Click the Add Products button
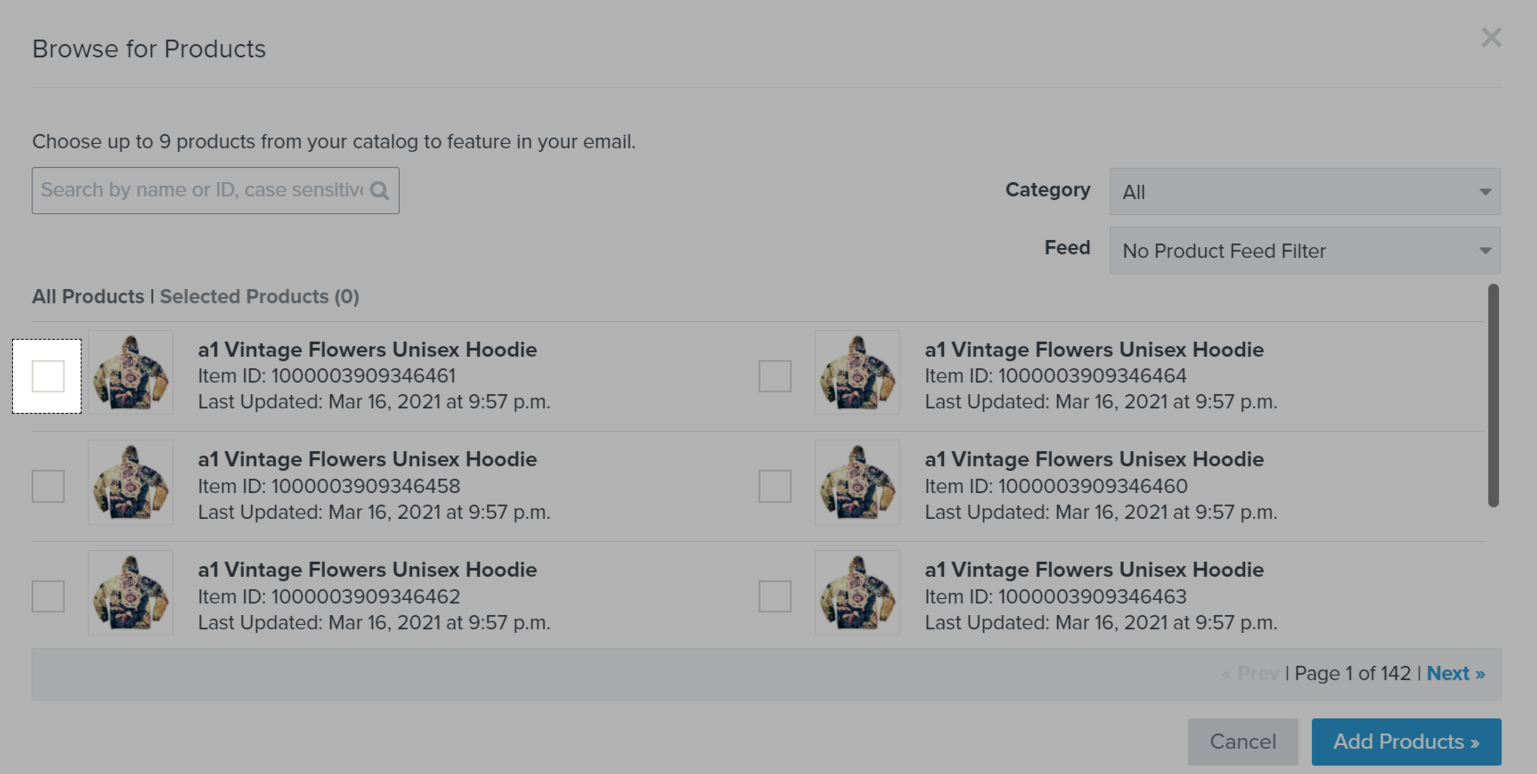The width and height of the screenshot is (1537, 774). click(x=1406, y=741)
